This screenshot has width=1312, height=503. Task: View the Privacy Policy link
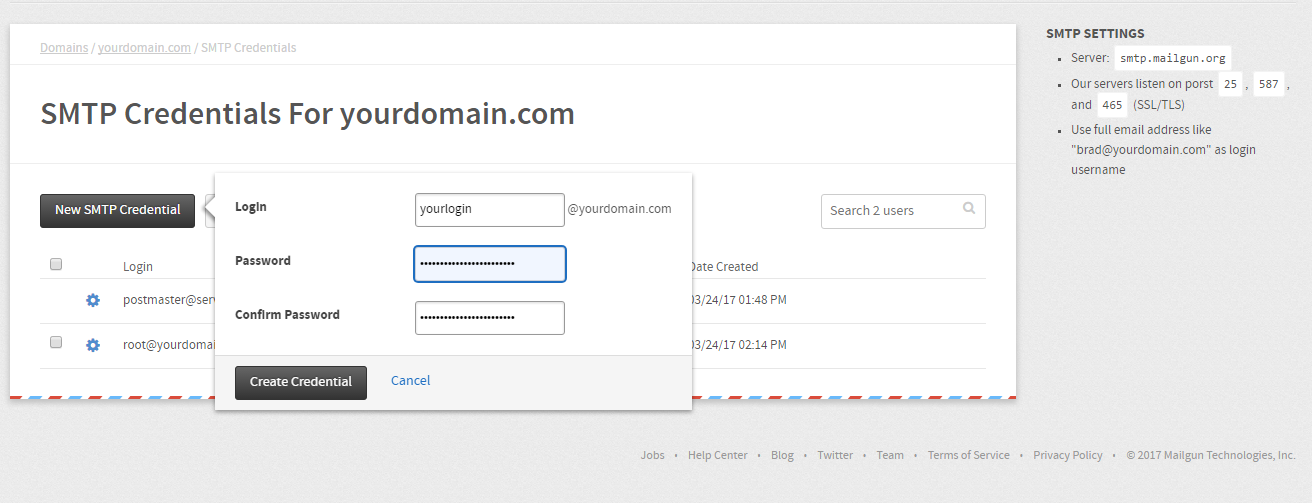[x=1067, y=455]
